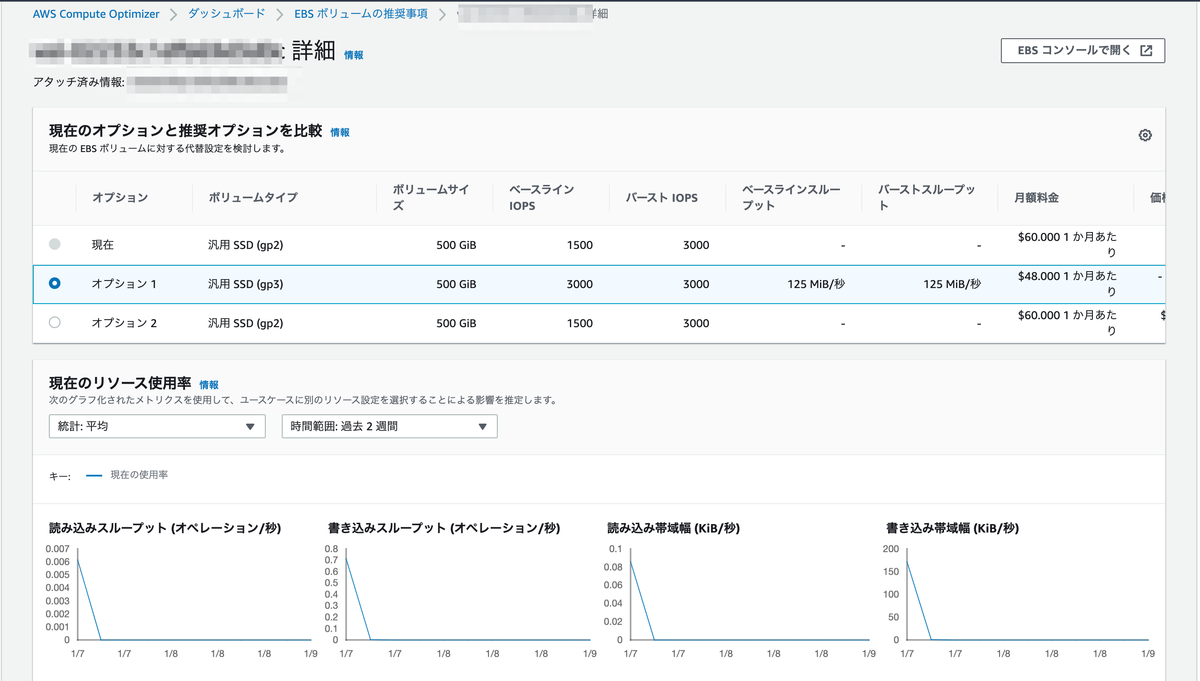The image size is (1200, 681).
Task: Click the 現在の使用率 legend entry
Action: 127,475
